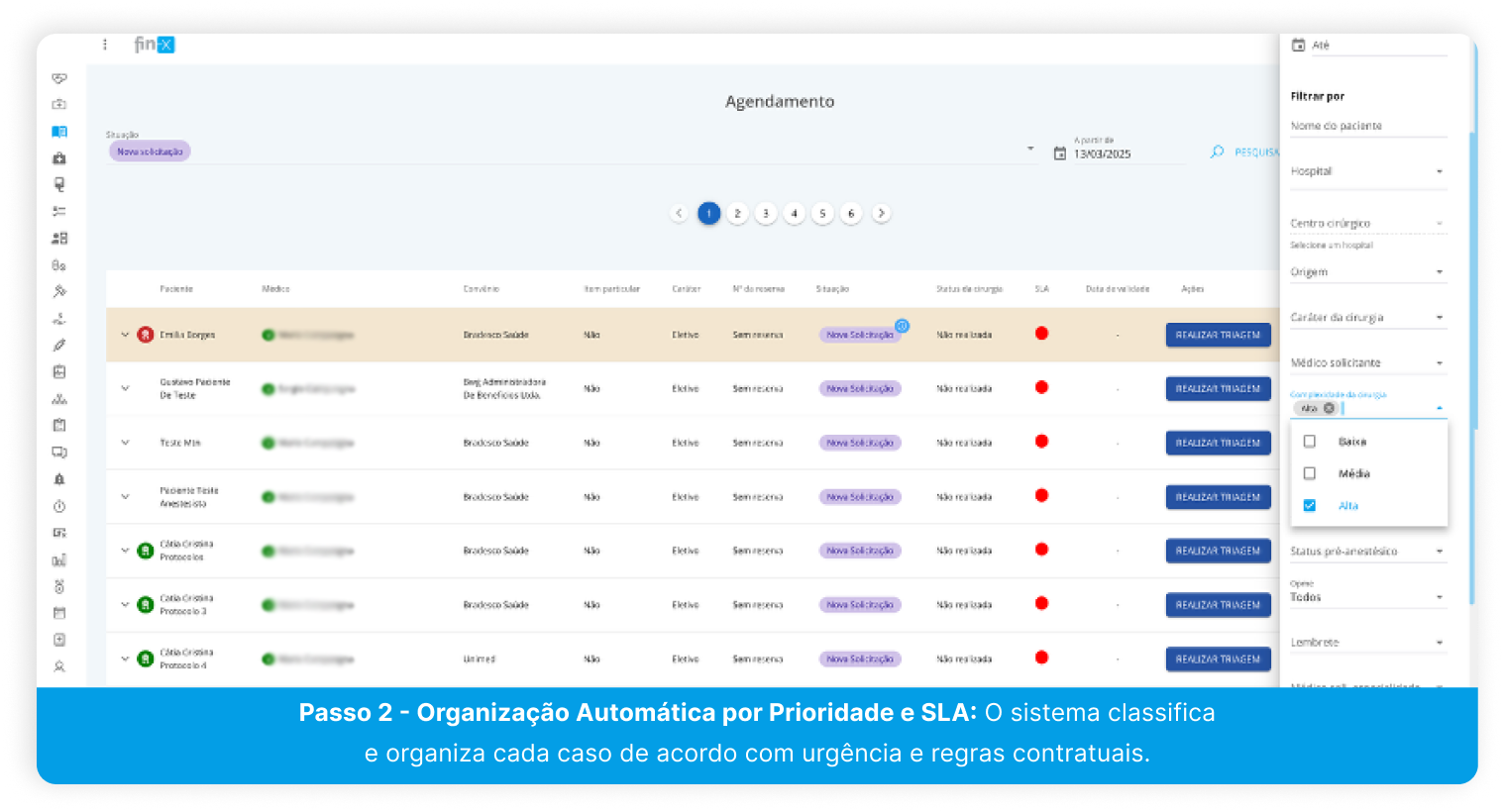This screenshot has width=1503, height=812.
Task: Uncheck the Alta complexity checkbox
Action: point(1310,506)
